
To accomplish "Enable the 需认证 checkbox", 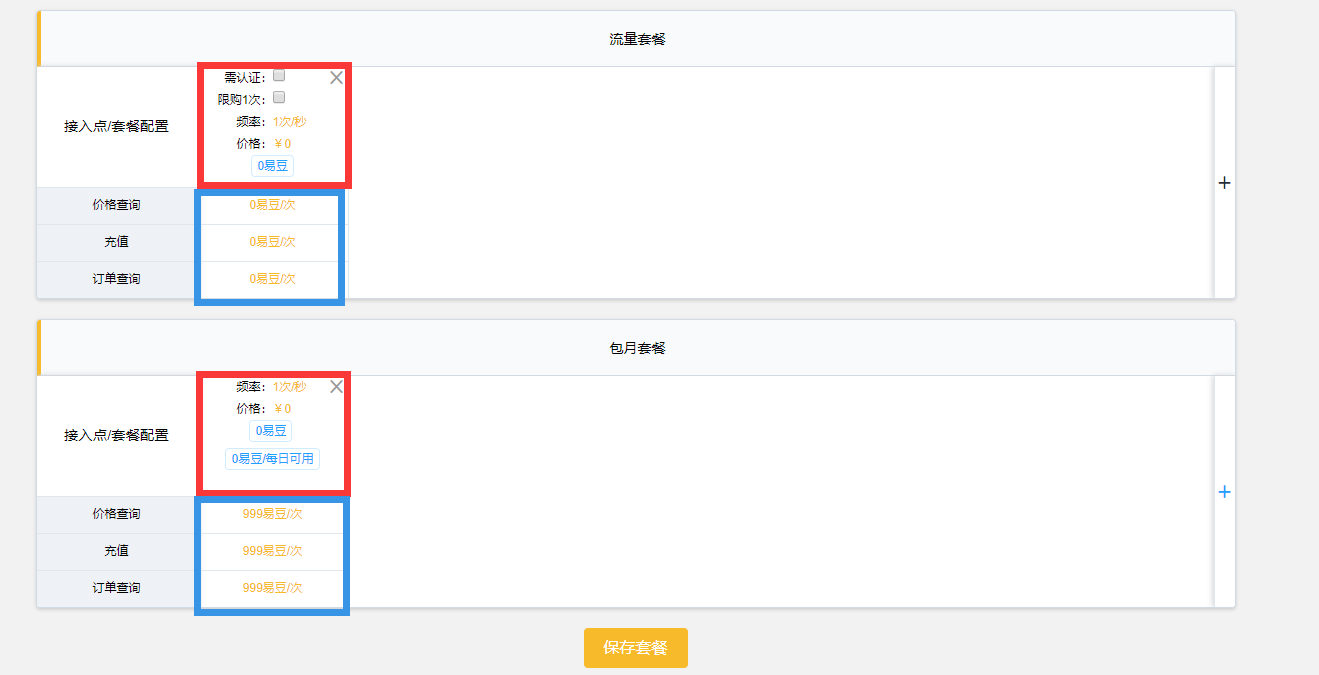I will point(280,75).
